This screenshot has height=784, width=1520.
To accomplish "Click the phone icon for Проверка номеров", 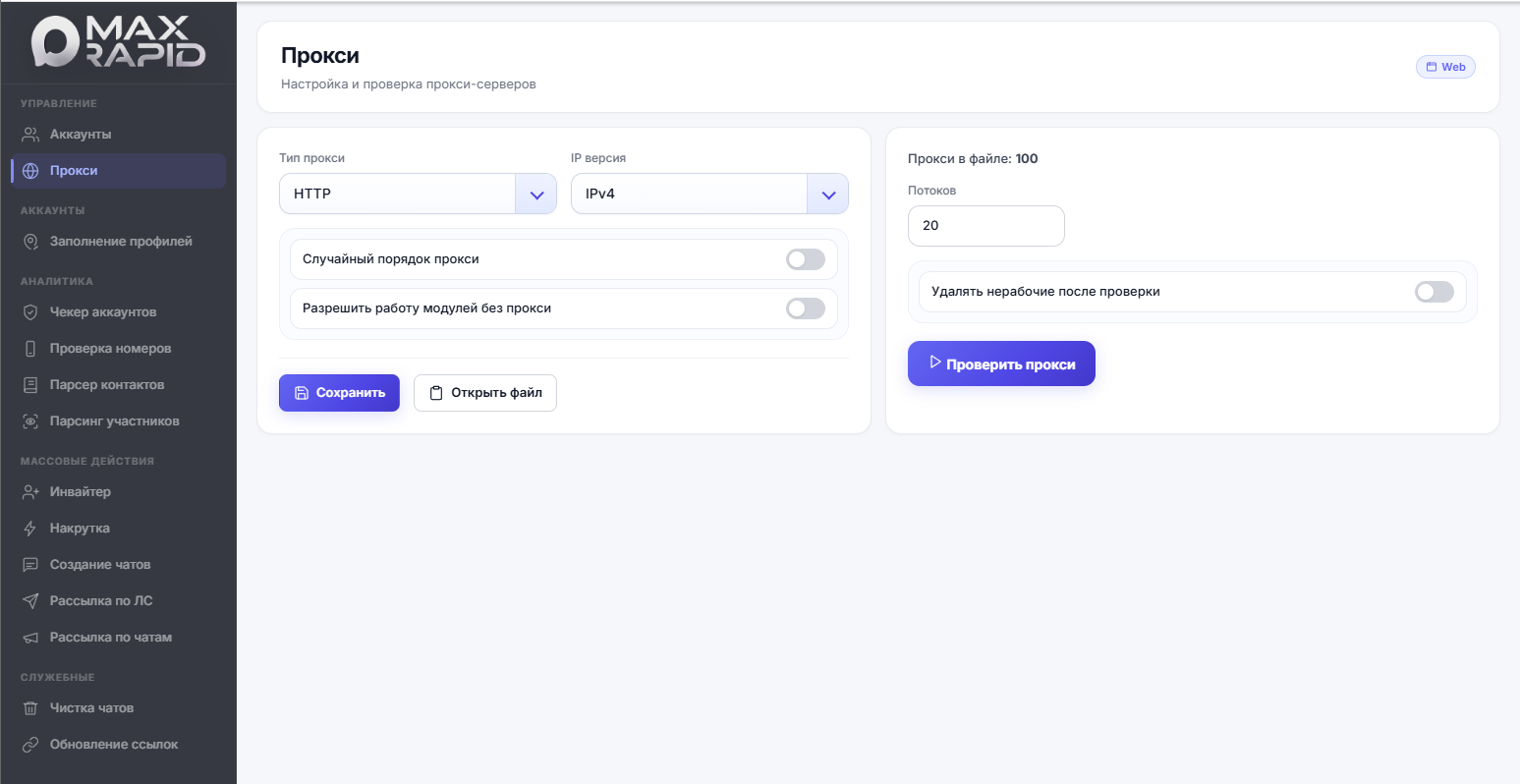I will [x=30, y=349].
